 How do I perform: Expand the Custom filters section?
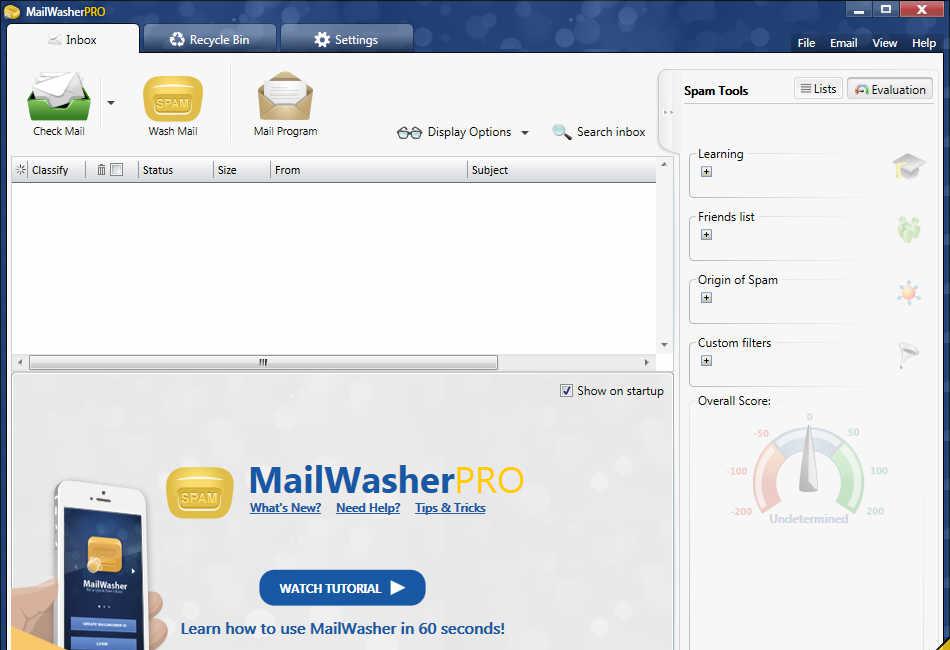pos(706,360)
